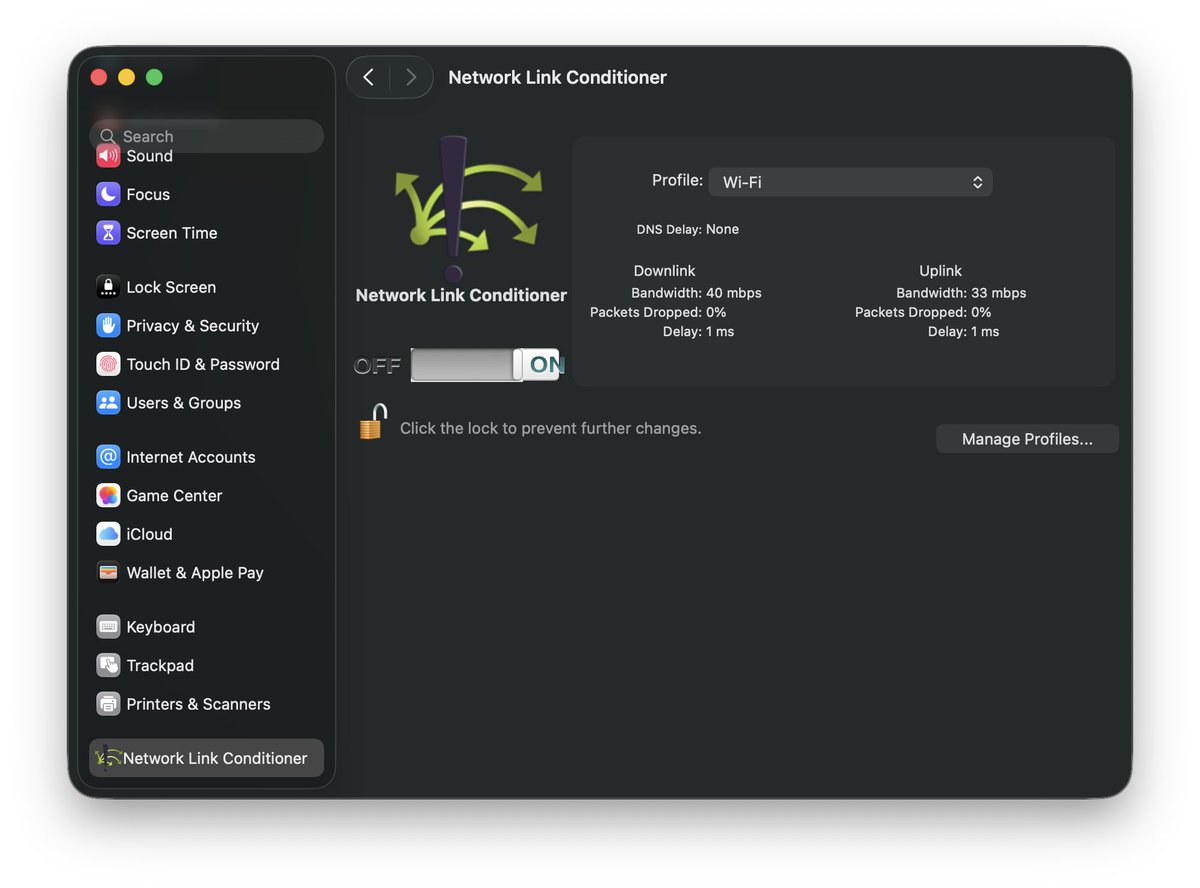Click the Uplink 'Bandwidth: 33 mbps' value
The width and height of the screenshot is (1200, 888).
pyautogui.click(x=961, y=293)
